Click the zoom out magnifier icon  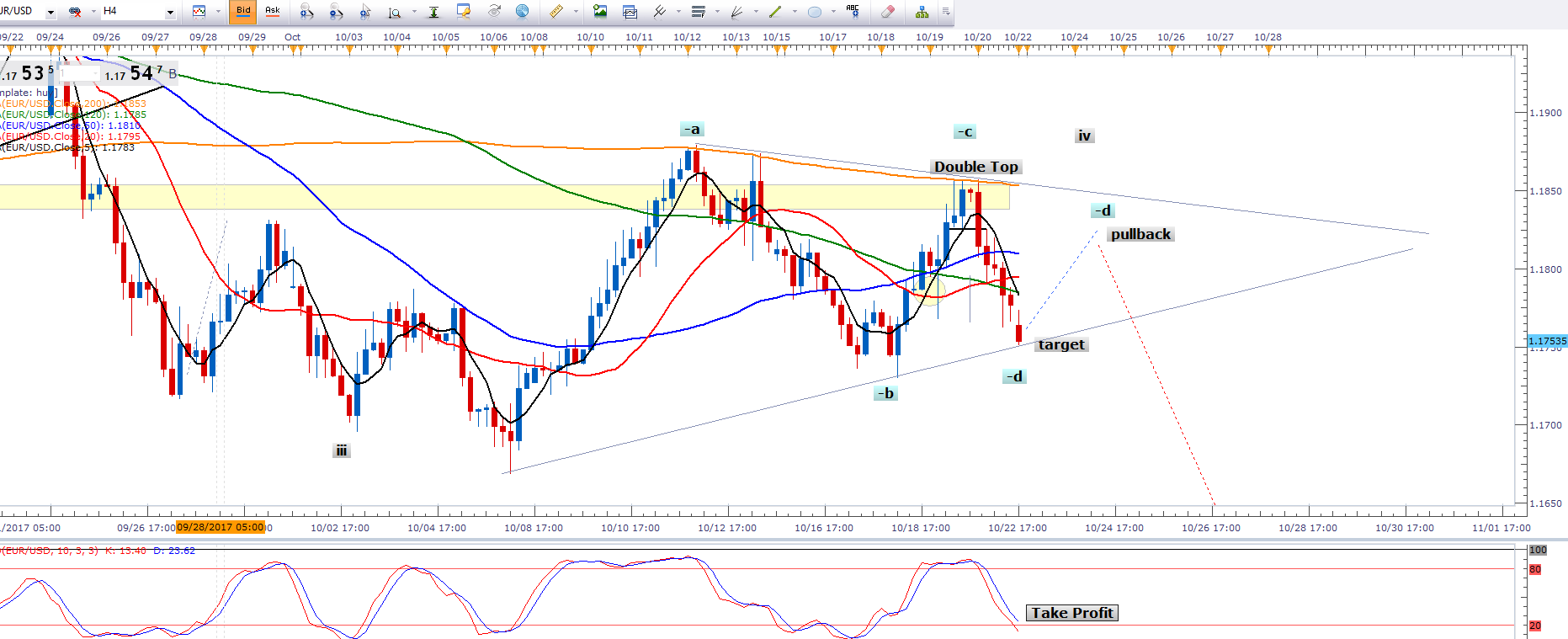click(x=336, y=12)
